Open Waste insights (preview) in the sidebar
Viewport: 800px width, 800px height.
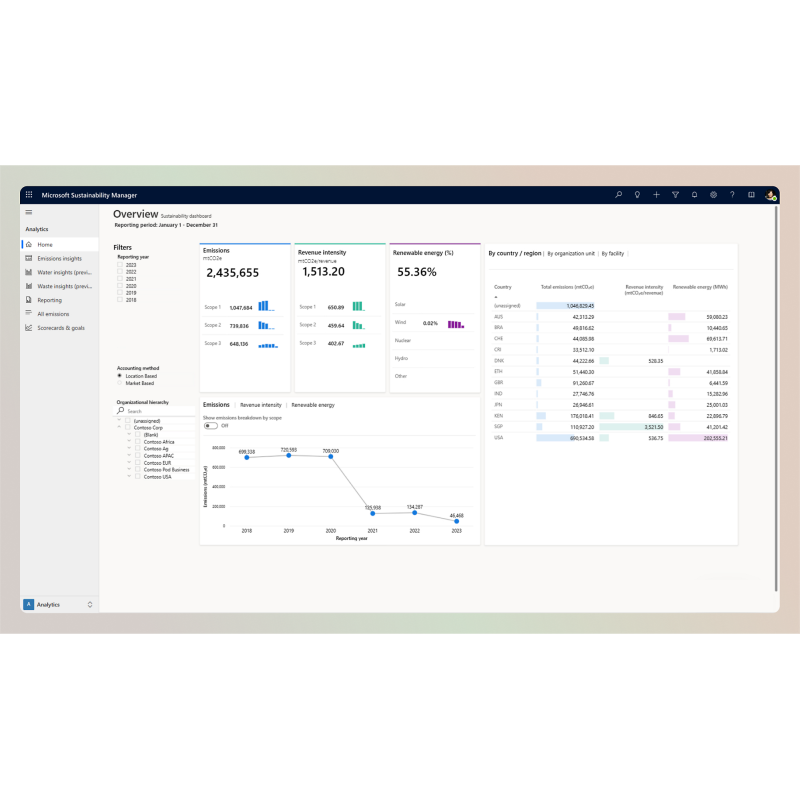click(x=60, y=286)
